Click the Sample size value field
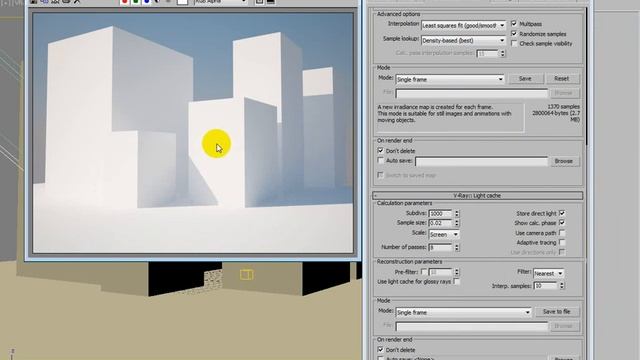Screen dimensions: 640x360 (440, 223)
